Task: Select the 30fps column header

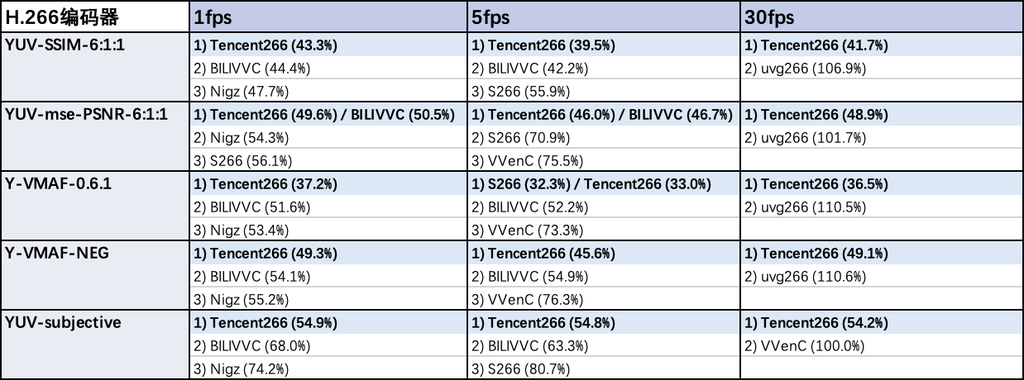Action: click(x=882, y=18)
